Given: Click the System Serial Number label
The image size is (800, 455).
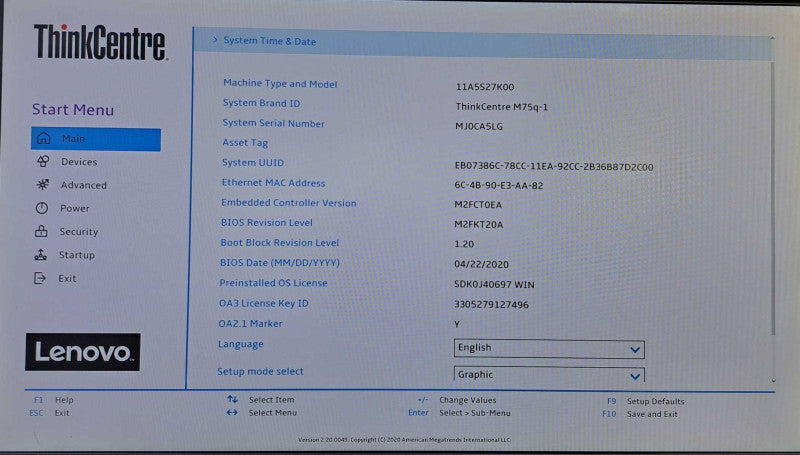Looking at the screenshot, I should tap(273, 123).
